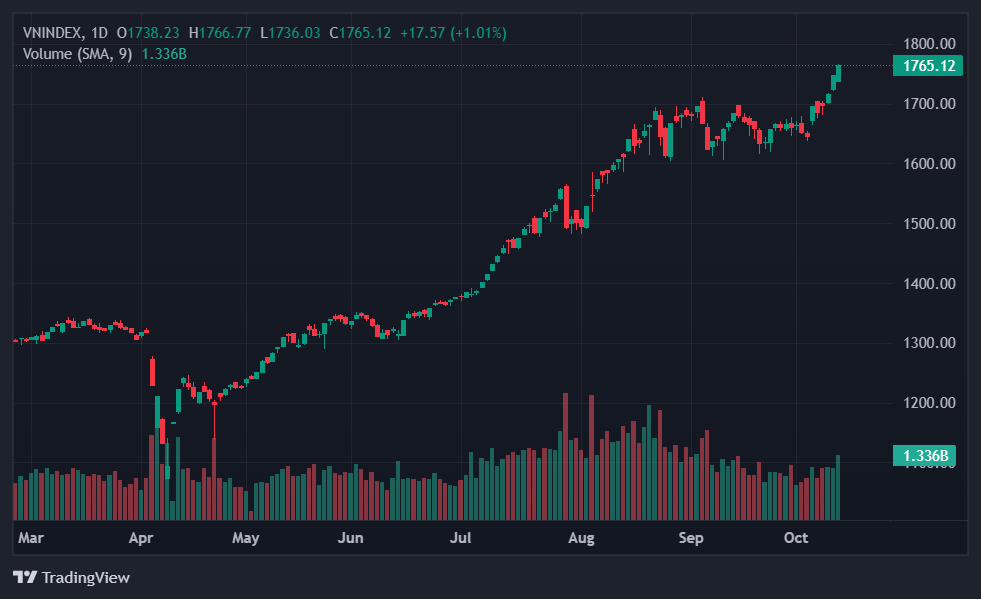Click the last green volume bar in October

pos(838,487)
